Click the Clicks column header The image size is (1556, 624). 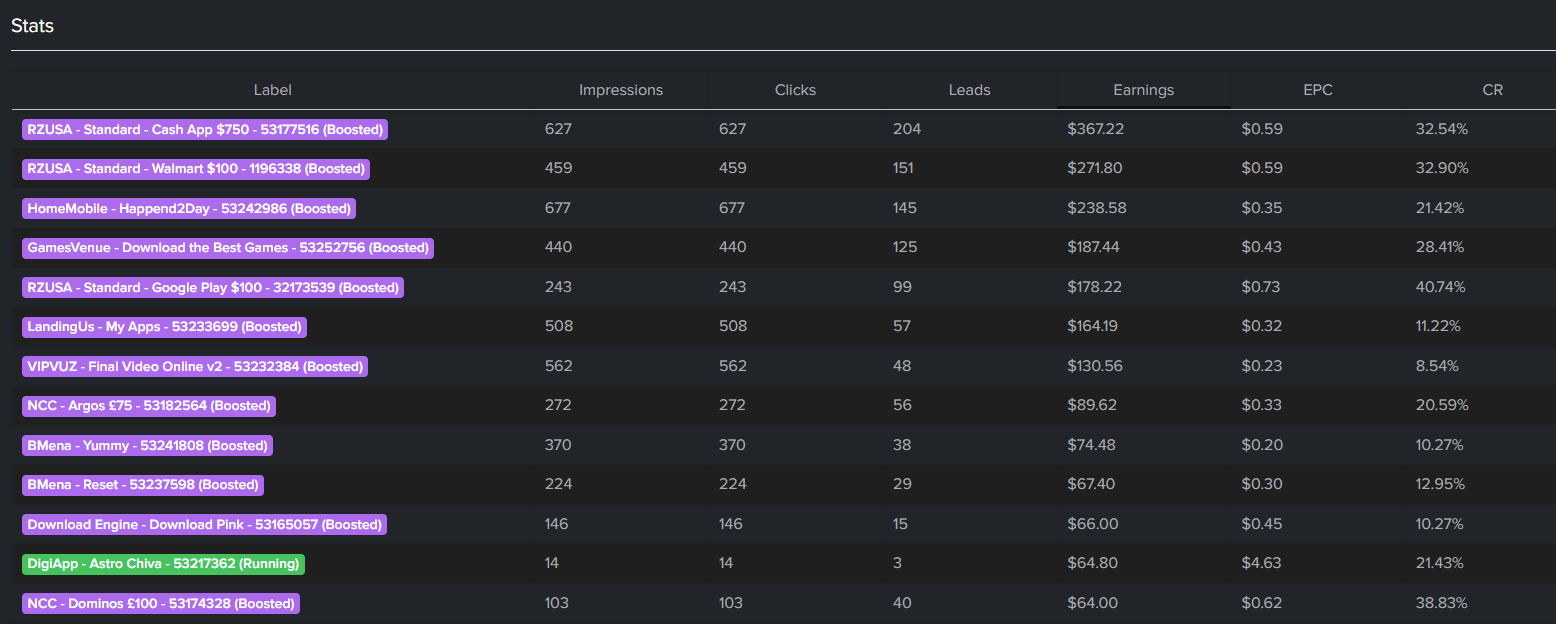795,90
